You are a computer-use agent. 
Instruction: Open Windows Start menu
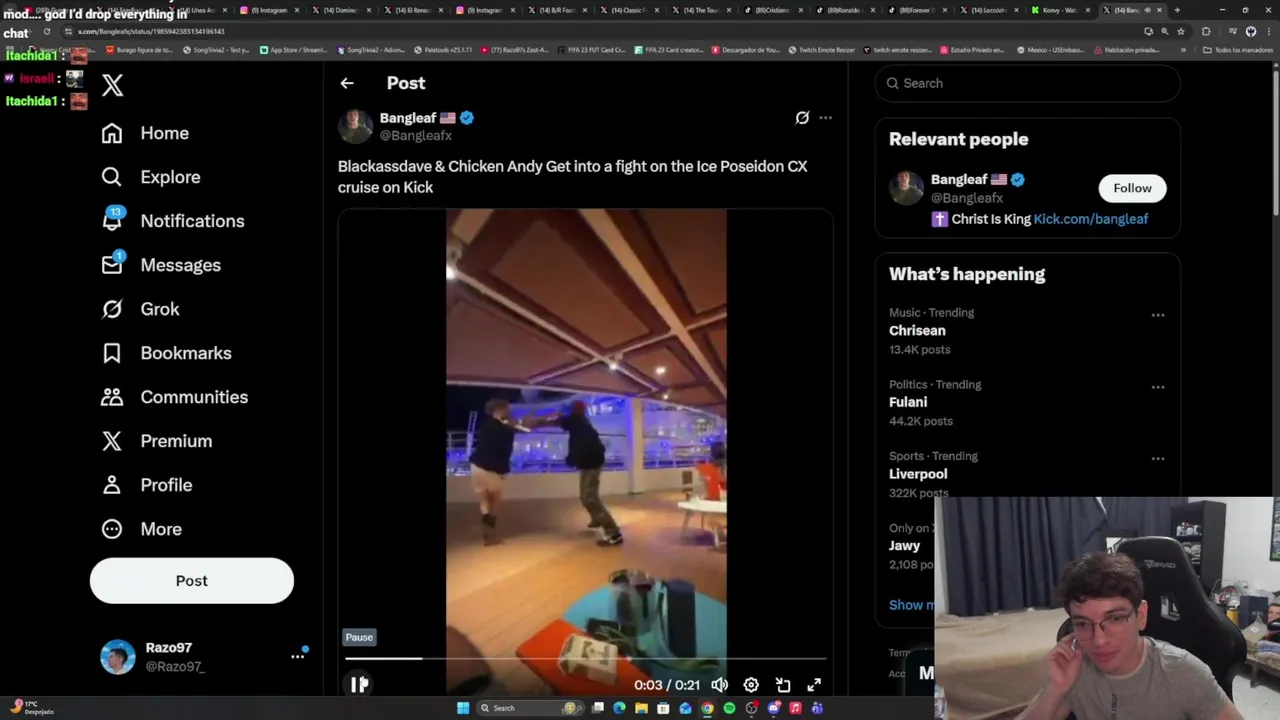tap(463, 708)
